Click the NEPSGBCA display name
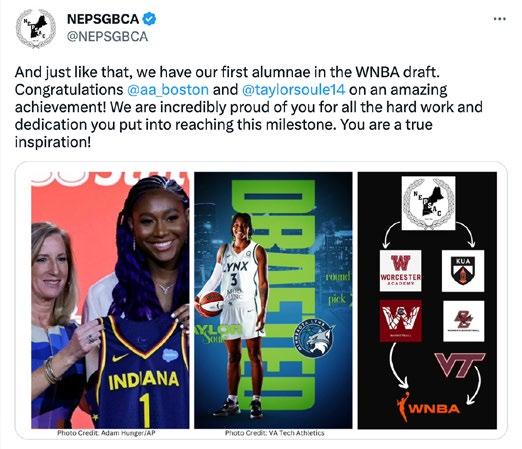 [103, 19]
